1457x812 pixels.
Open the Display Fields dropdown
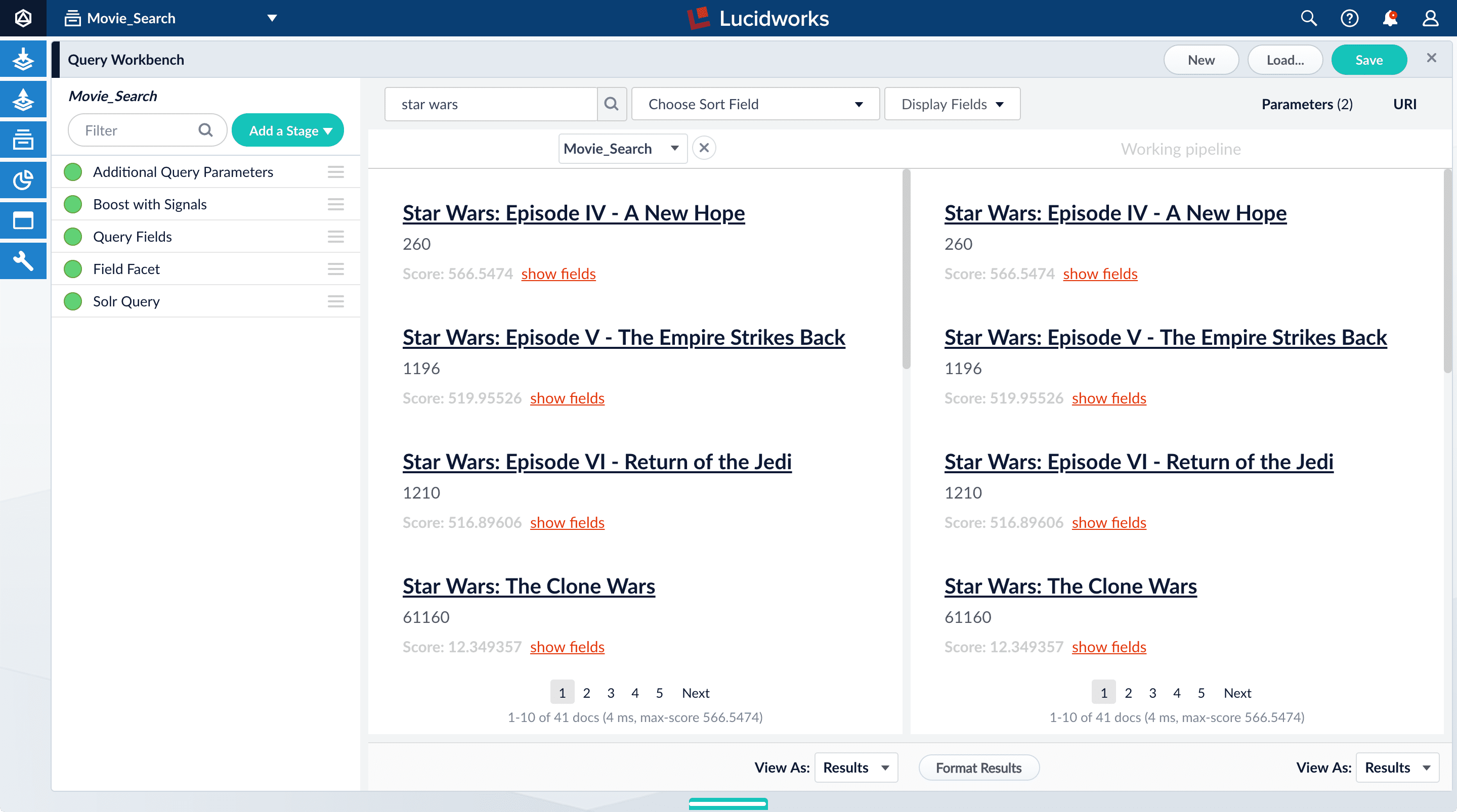click(952, 104)
